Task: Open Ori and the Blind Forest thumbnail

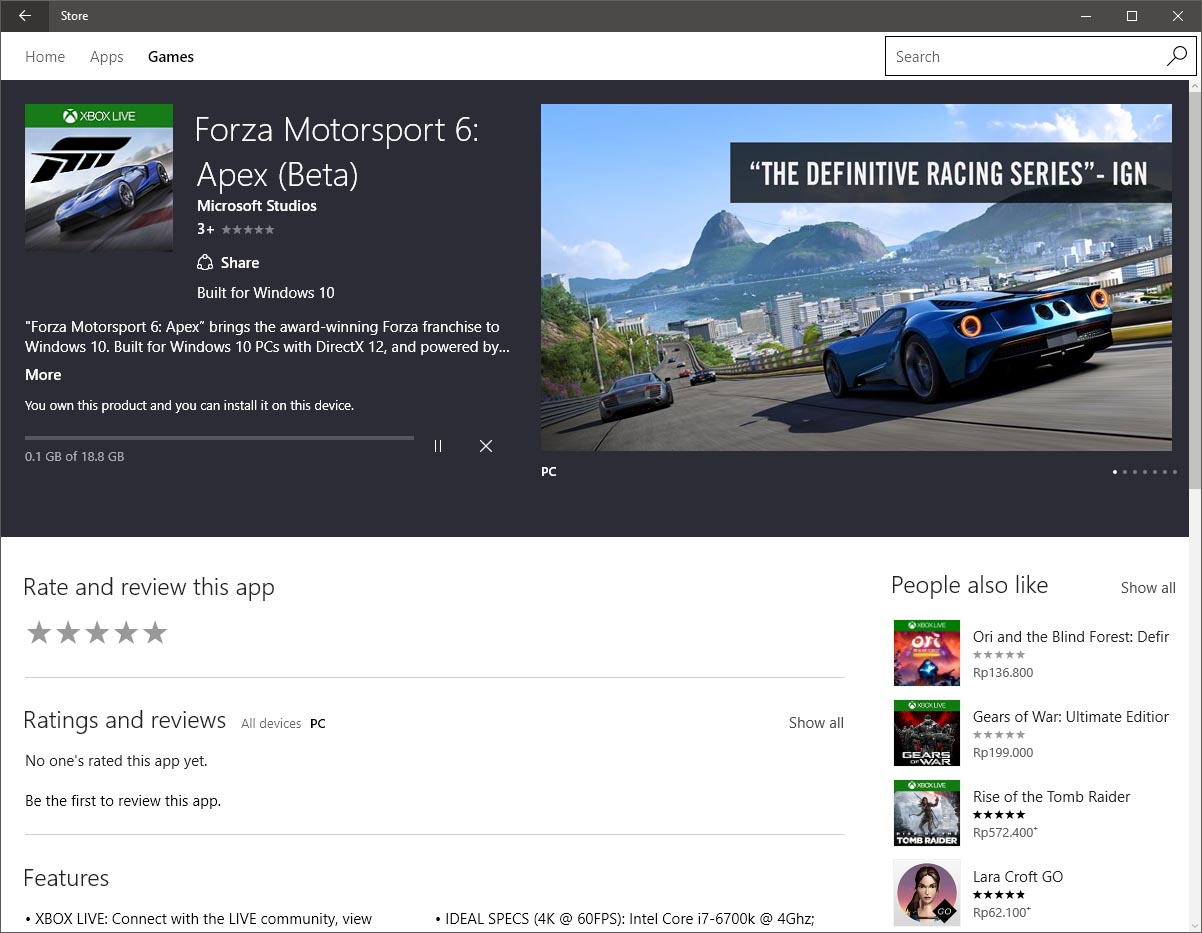Action: (926, 653)
